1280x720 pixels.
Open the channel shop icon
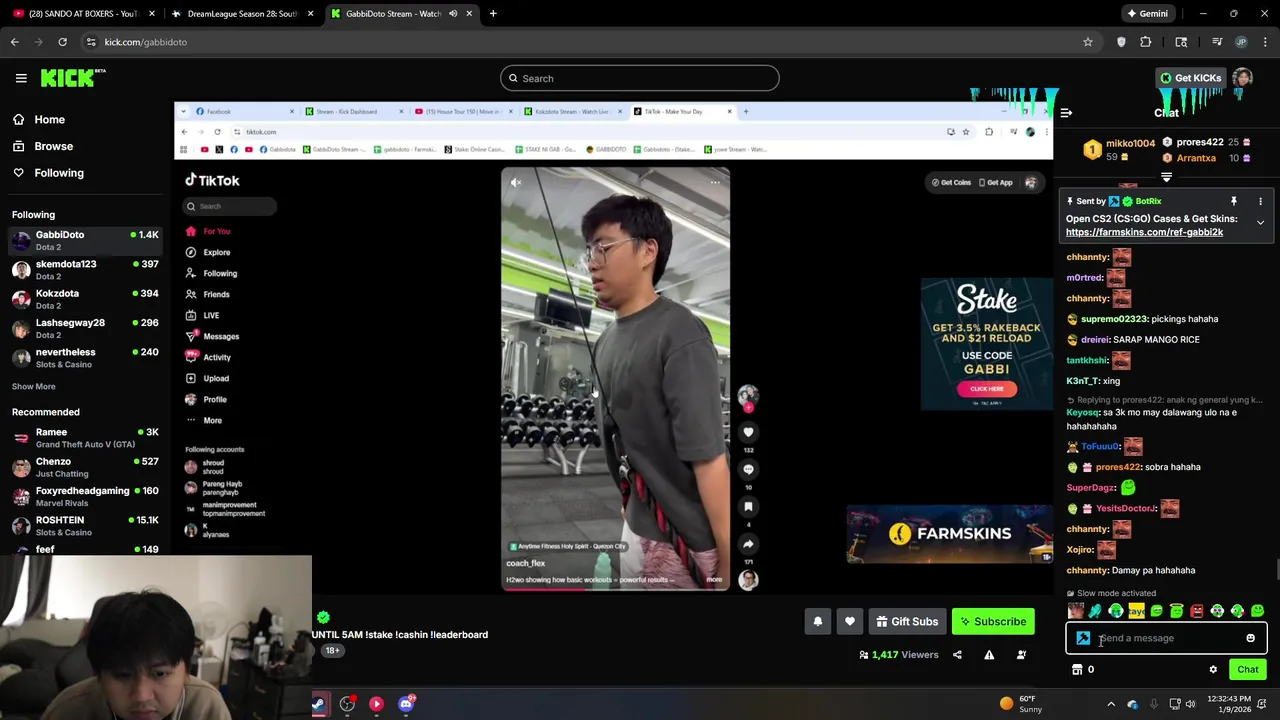1077,670
